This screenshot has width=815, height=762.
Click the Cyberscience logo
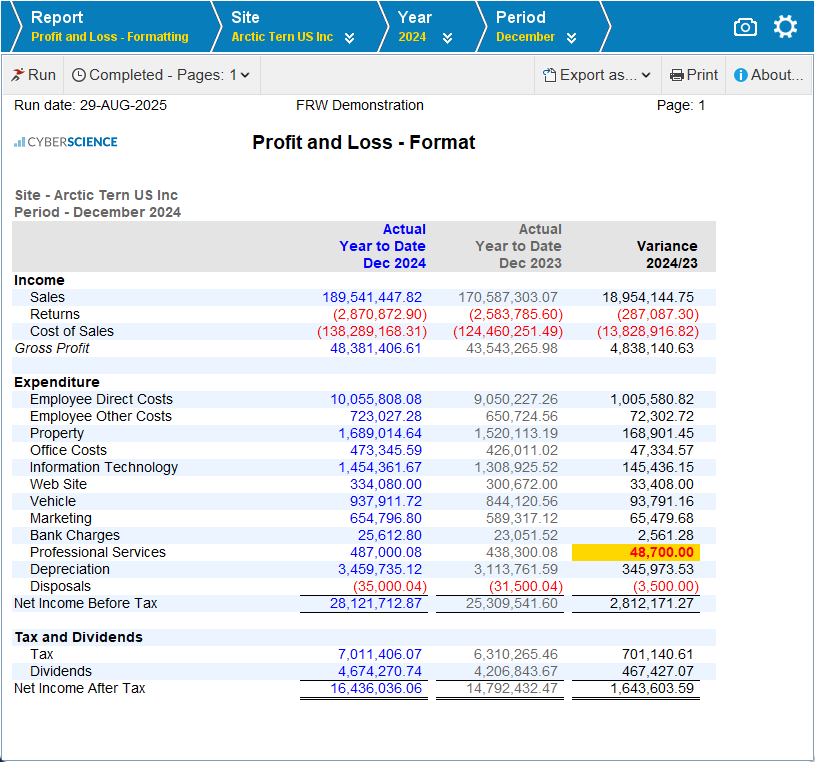coord(66,142)
